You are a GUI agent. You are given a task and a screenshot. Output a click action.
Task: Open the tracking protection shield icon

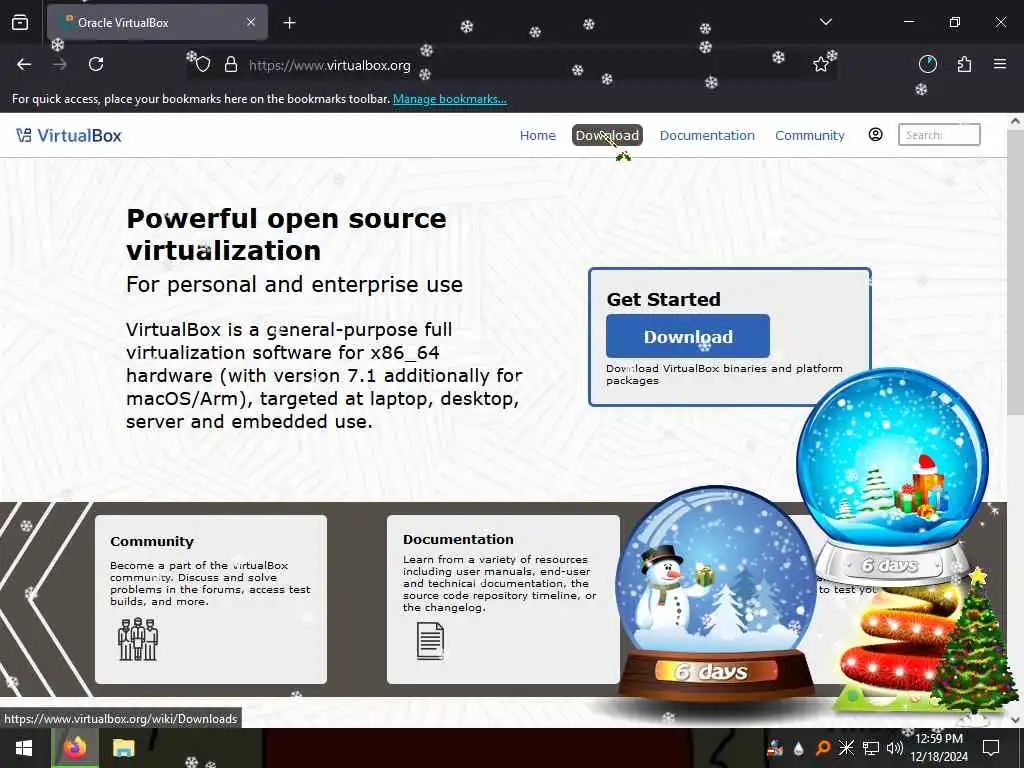coord(203,65)
